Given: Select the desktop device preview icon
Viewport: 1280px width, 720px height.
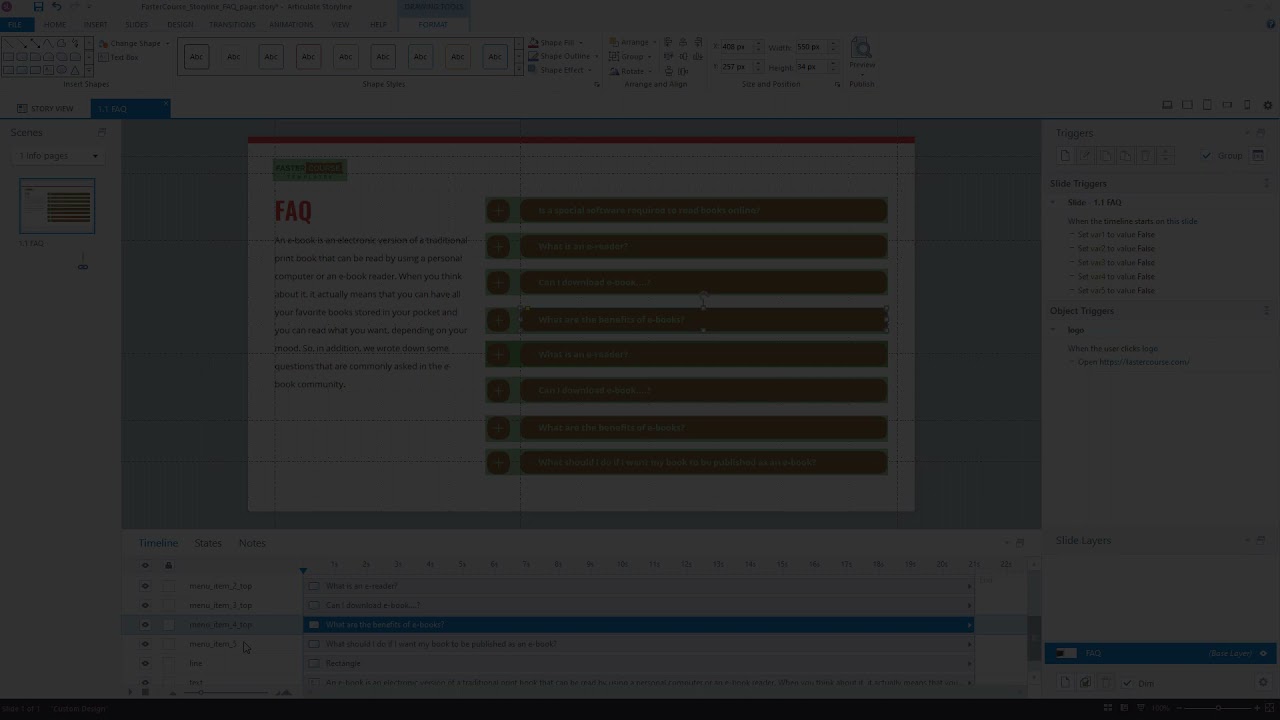Looking at the screenshot, I should [1167, 105].
